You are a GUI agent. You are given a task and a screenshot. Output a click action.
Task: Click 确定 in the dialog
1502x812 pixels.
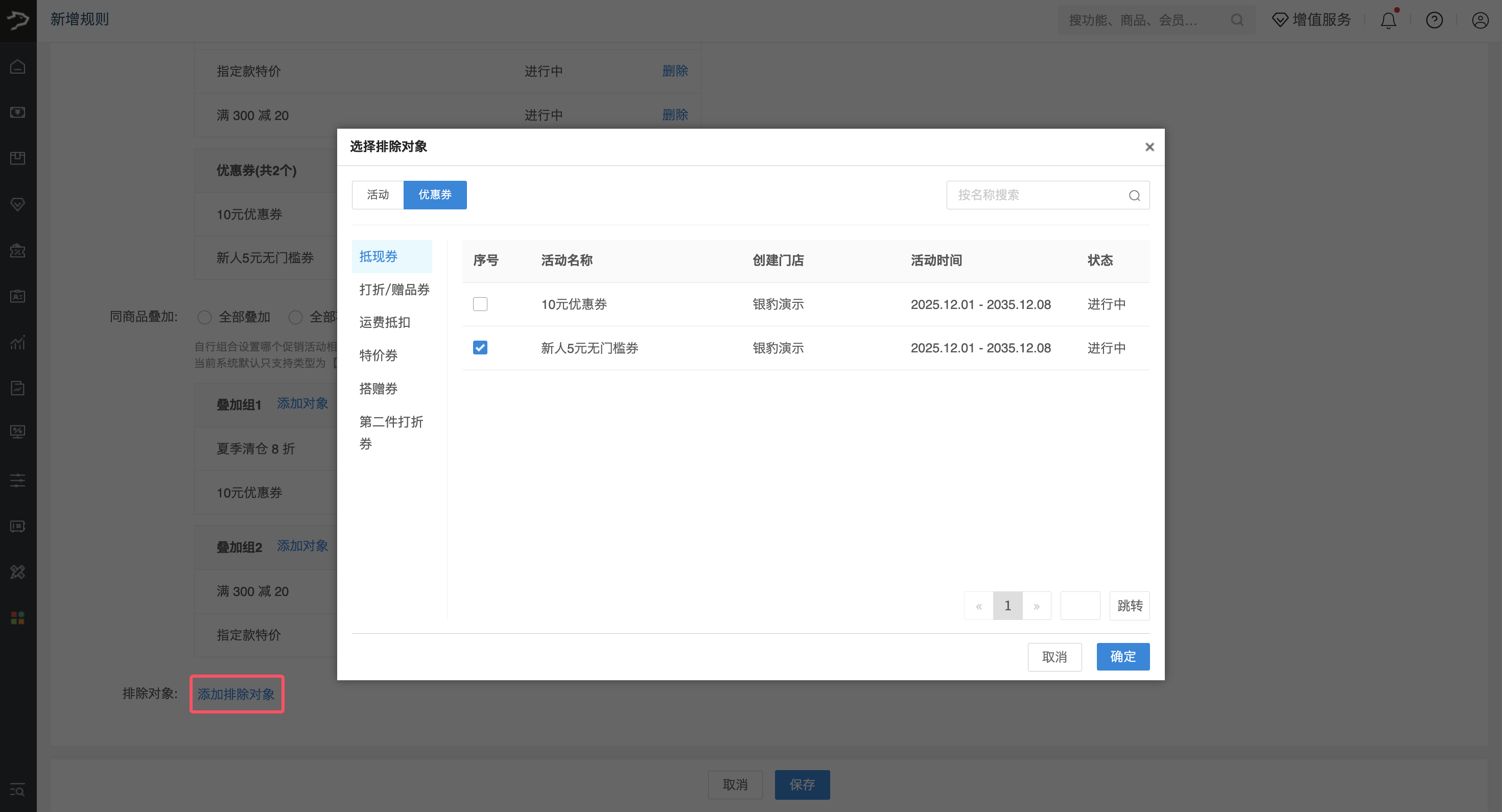click(x=1123, y=657)
